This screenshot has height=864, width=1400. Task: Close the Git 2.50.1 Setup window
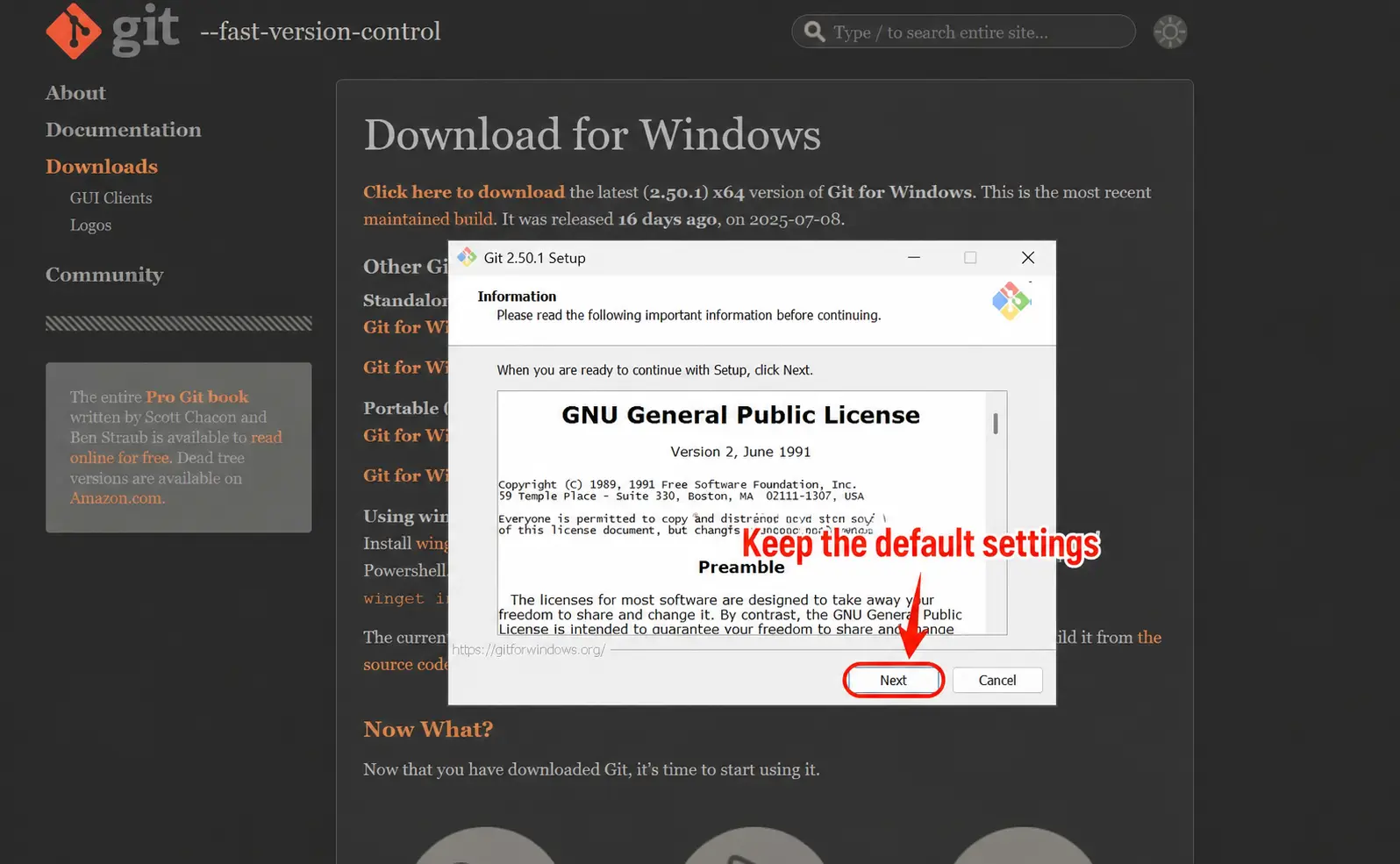coord(1028,257)
